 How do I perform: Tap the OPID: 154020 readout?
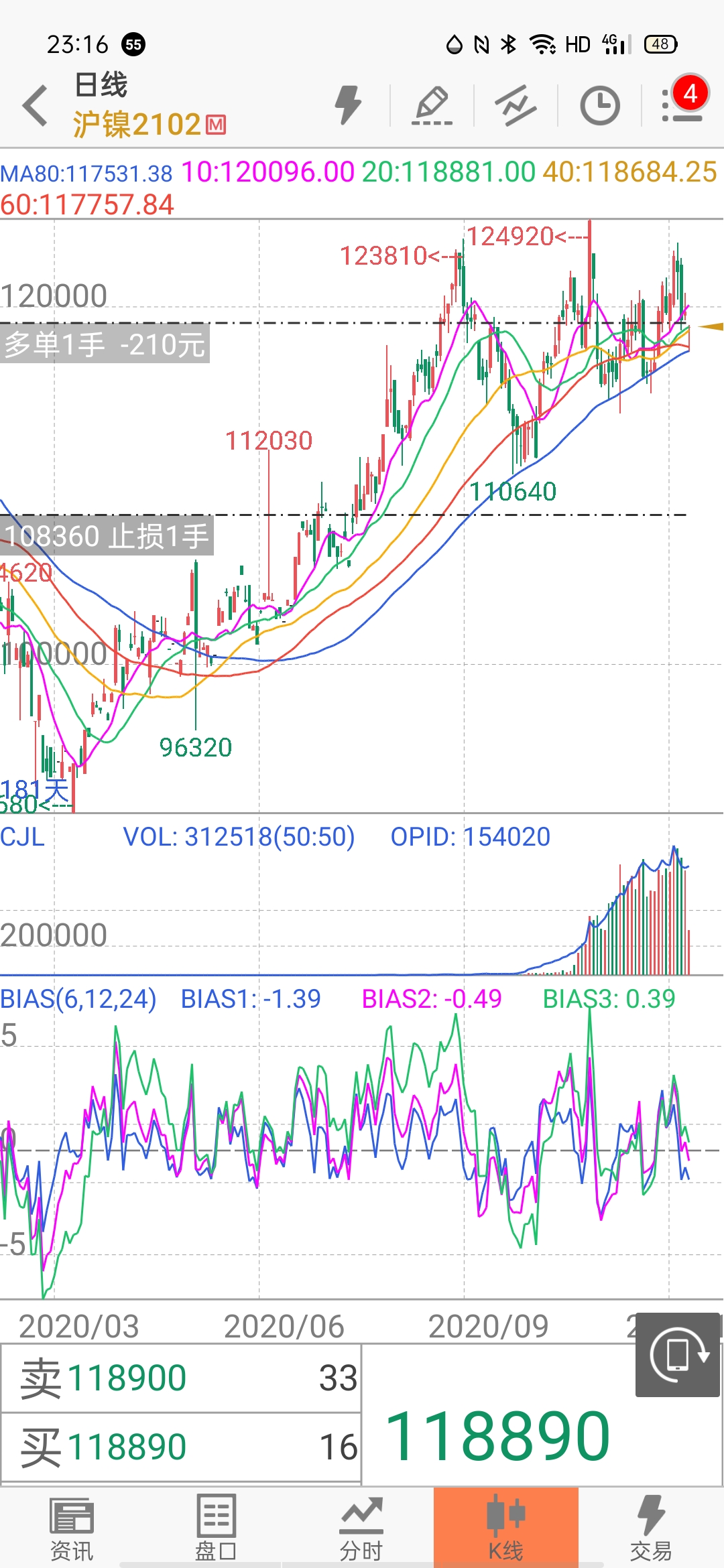(x=471, y=837)
